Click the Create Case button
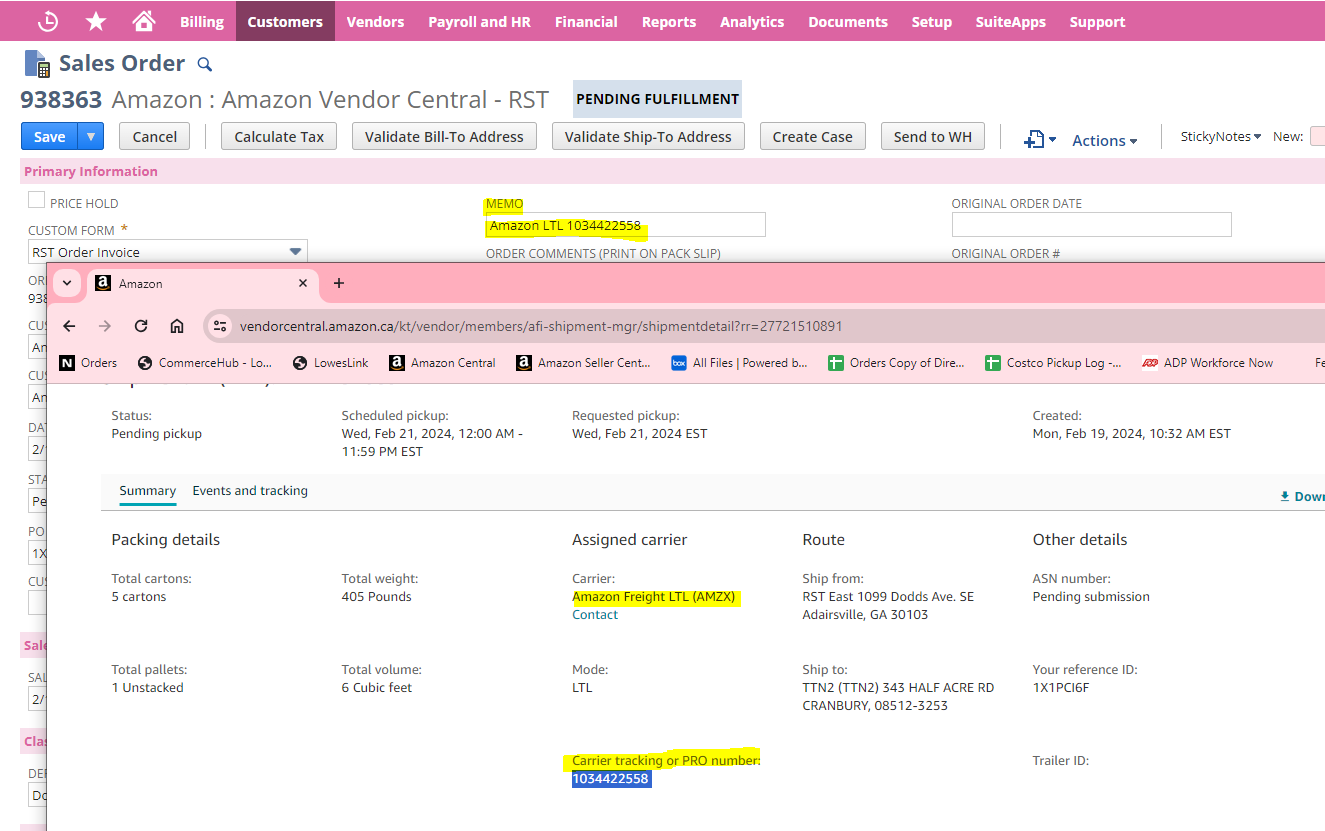Screen dimensions: 1325x831 pos(812,136)
